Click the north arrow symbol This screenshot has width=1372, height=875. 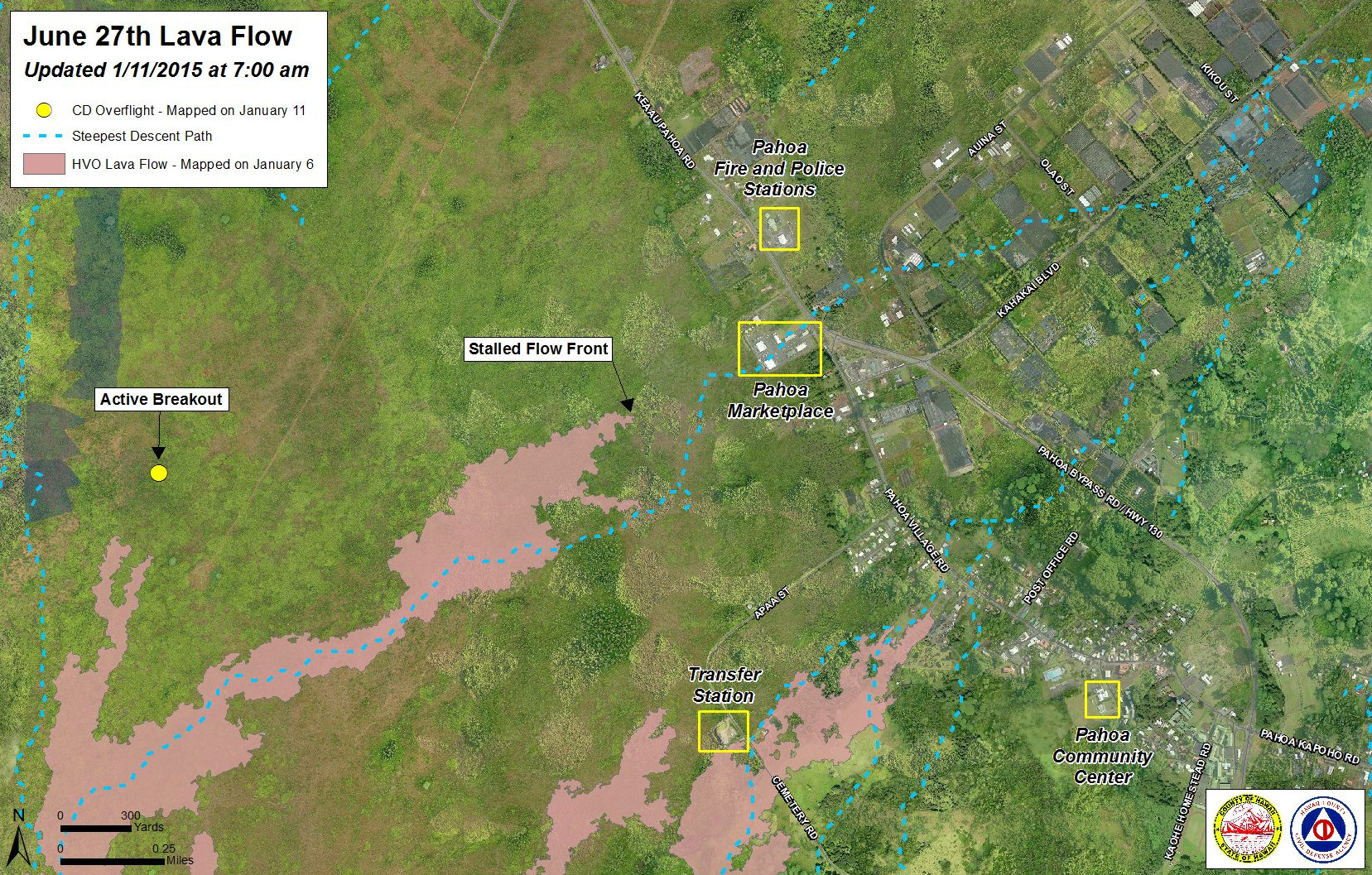coord(19,837)
